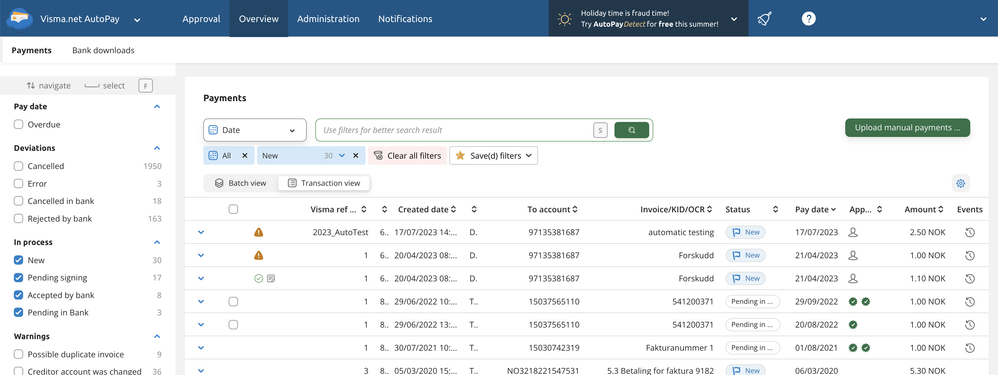Collapse the Warnings section

[157, 336]
